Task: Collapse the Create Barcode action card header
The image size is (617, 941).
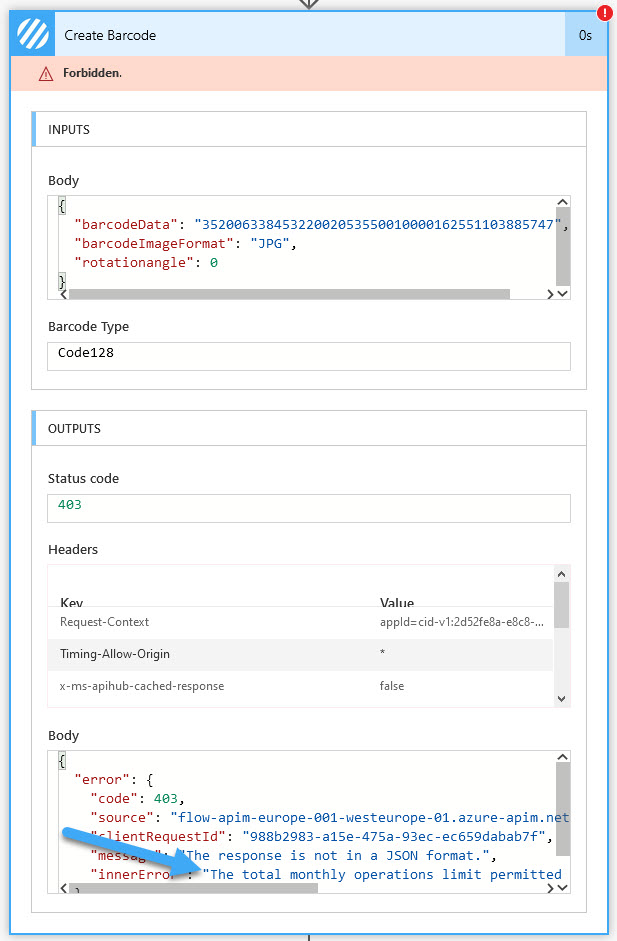Action: (300, 34)
